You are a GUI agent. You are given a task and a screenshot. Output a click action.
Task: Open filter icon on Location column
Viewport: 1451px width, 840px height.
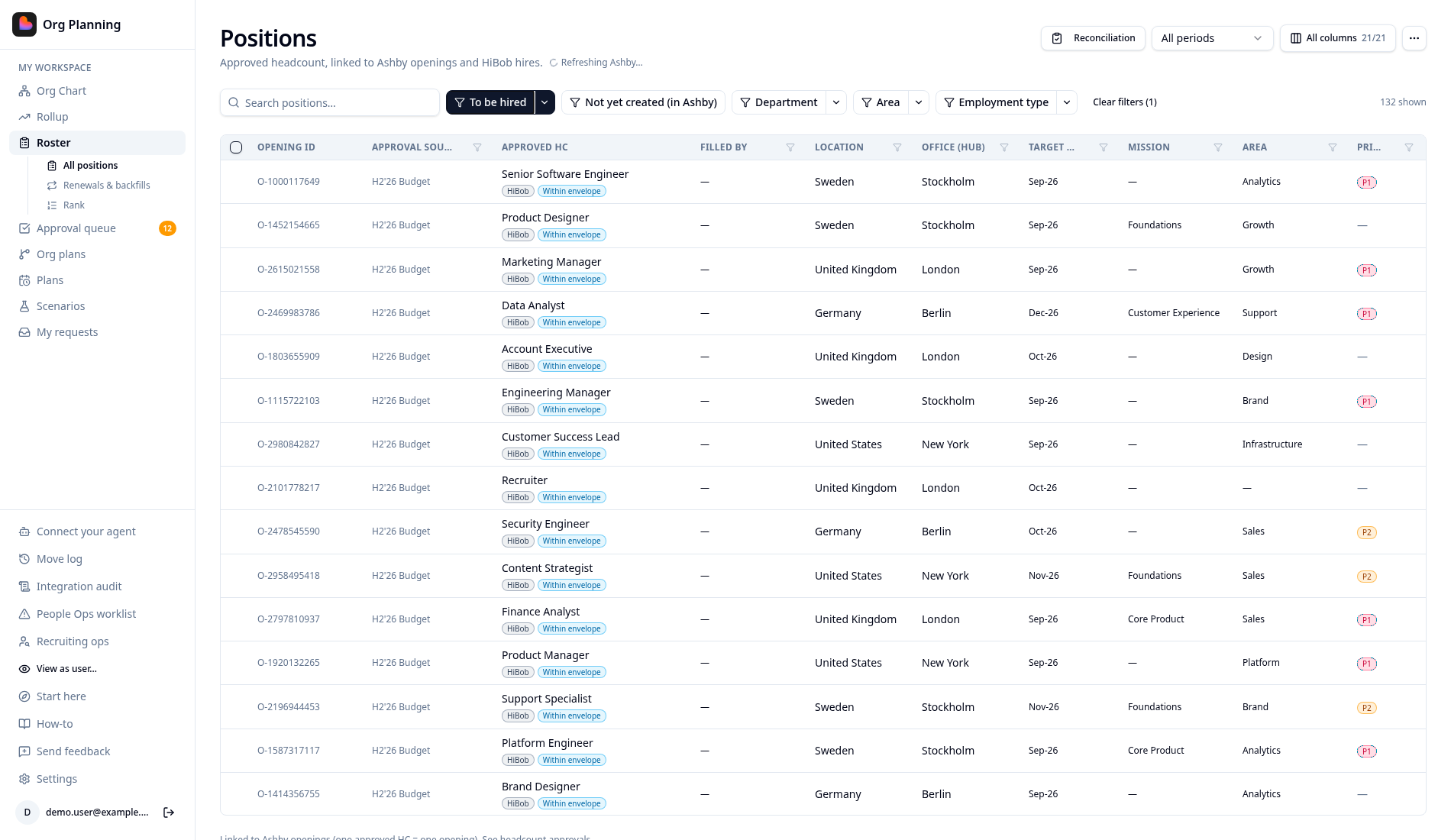(897, 147)
